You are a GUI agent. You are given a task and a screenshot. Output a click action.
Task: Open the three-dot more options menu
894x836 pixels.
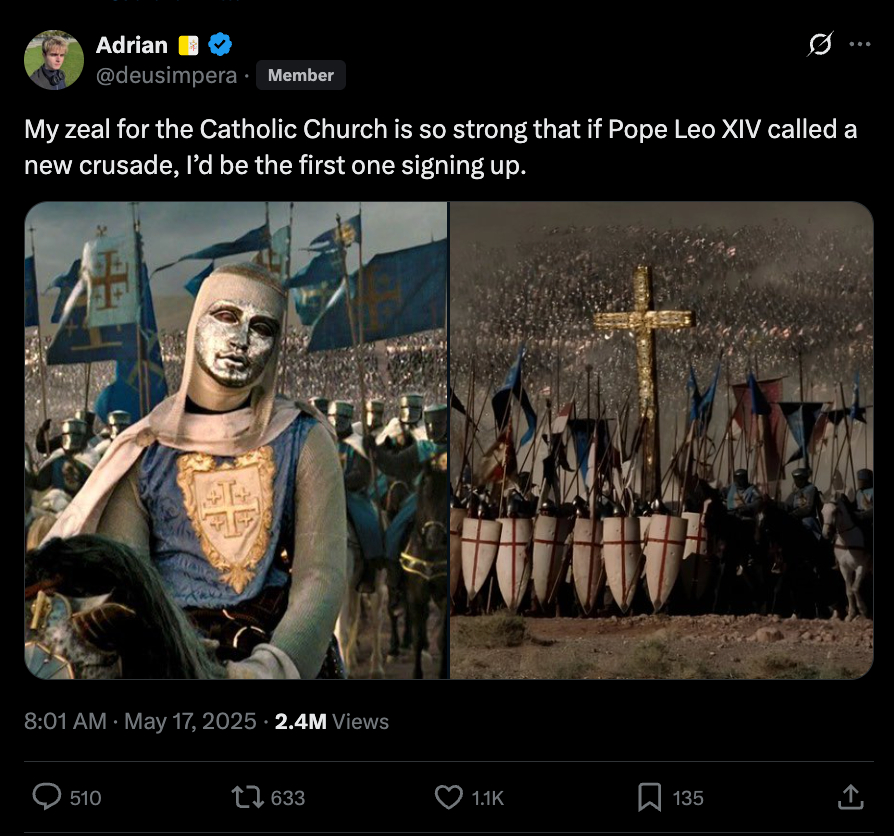(859, 45)
